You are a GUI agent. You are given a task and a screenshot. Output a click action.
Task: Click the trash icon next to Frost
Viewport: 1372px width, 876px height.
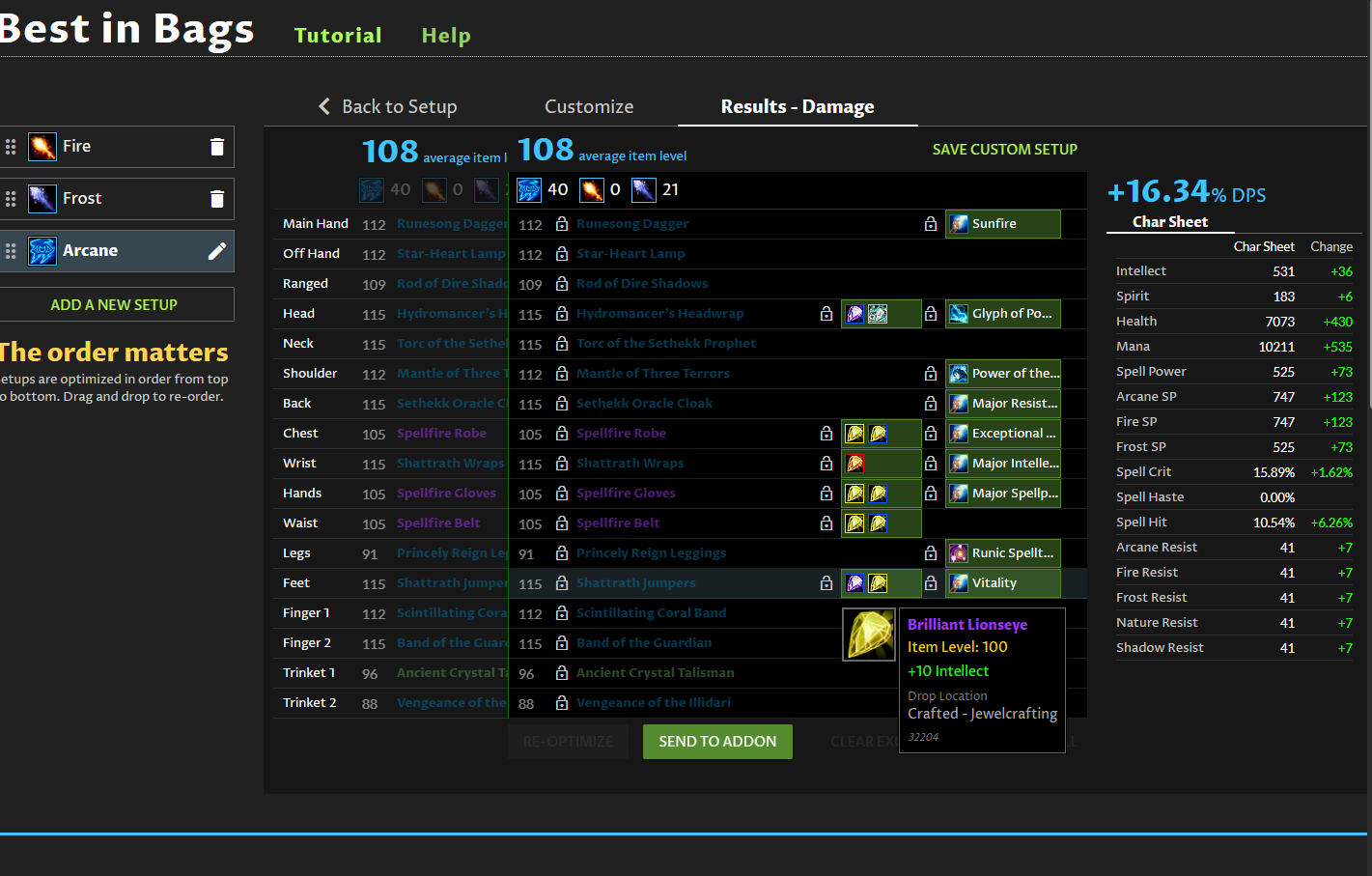pyautogui.click(x=217, y=199)
